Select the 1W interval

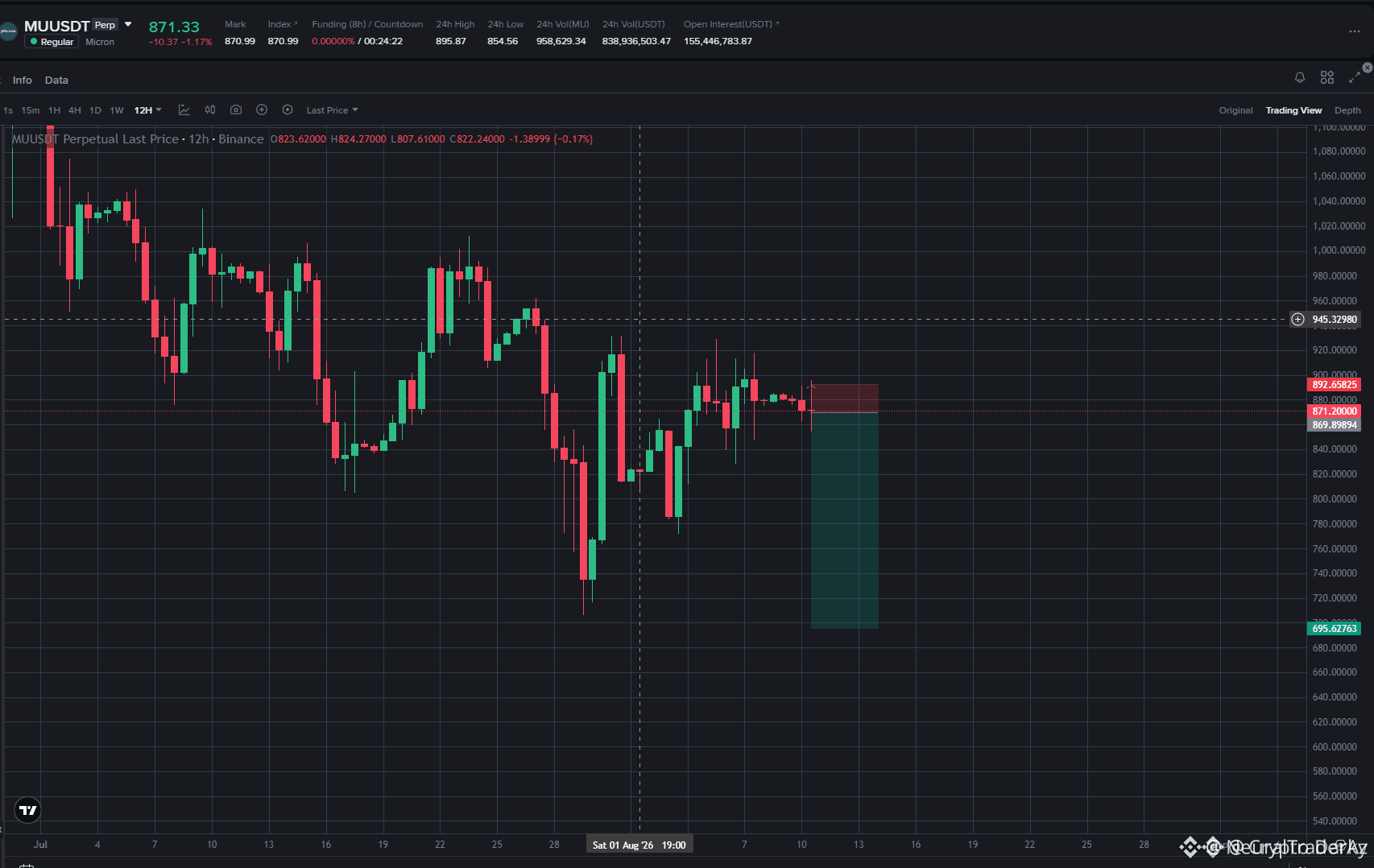[117, 110]
